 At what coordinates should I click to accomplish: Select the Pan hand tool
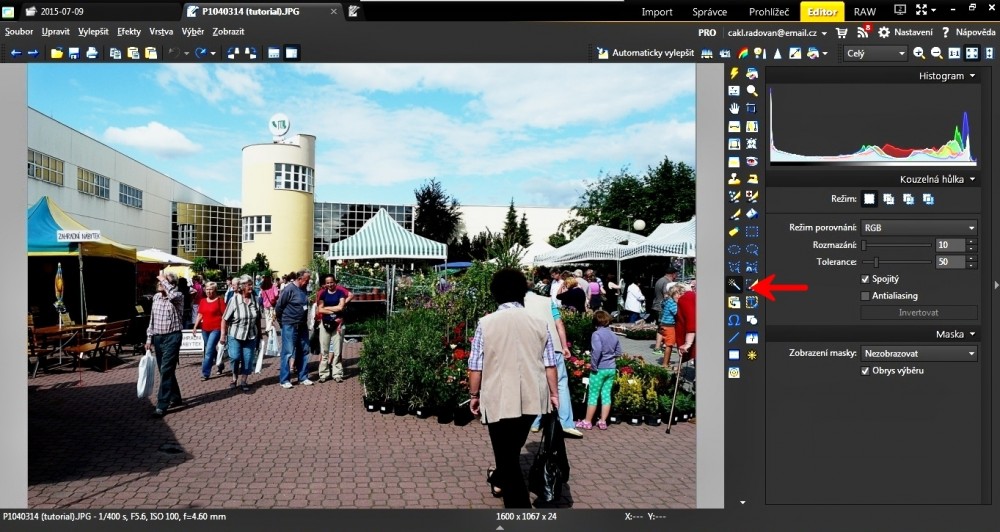tap(734, 108)
